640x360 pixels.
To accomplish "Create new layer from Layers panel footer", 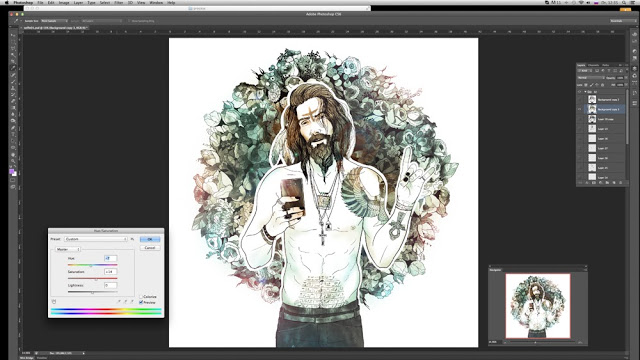I will point(614,183).
